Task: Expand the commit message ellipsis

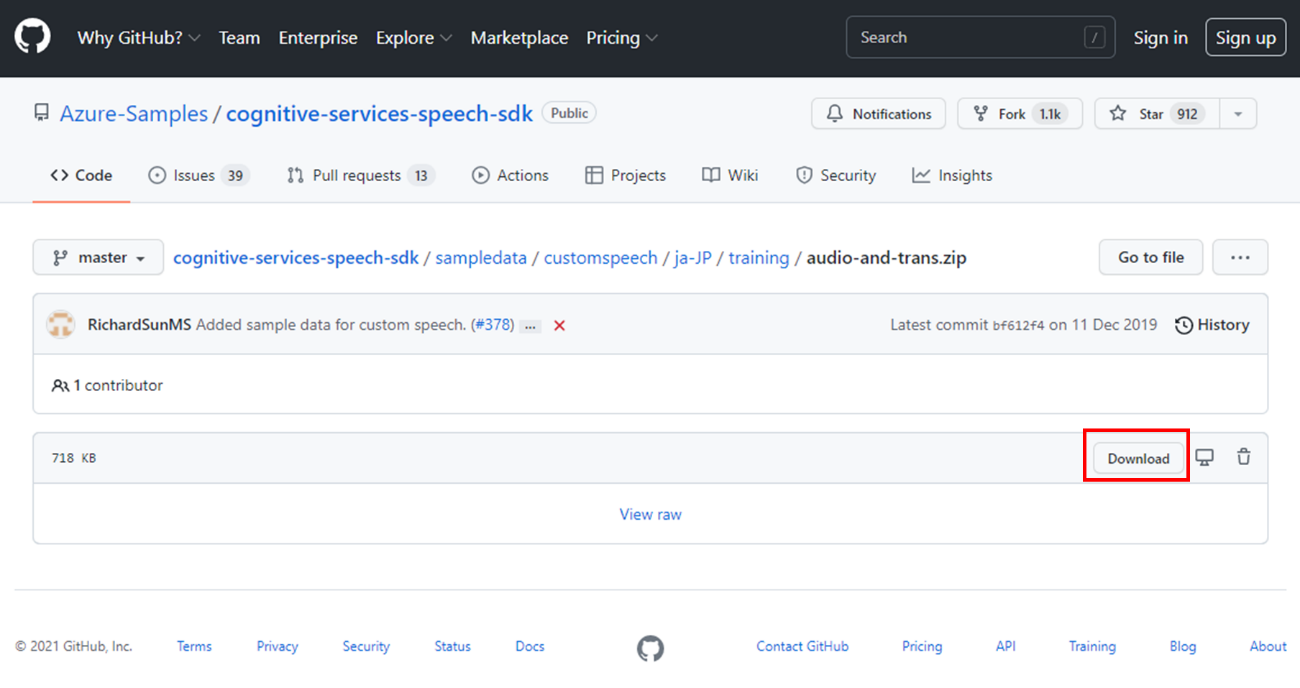Action: tap(530, 326)
